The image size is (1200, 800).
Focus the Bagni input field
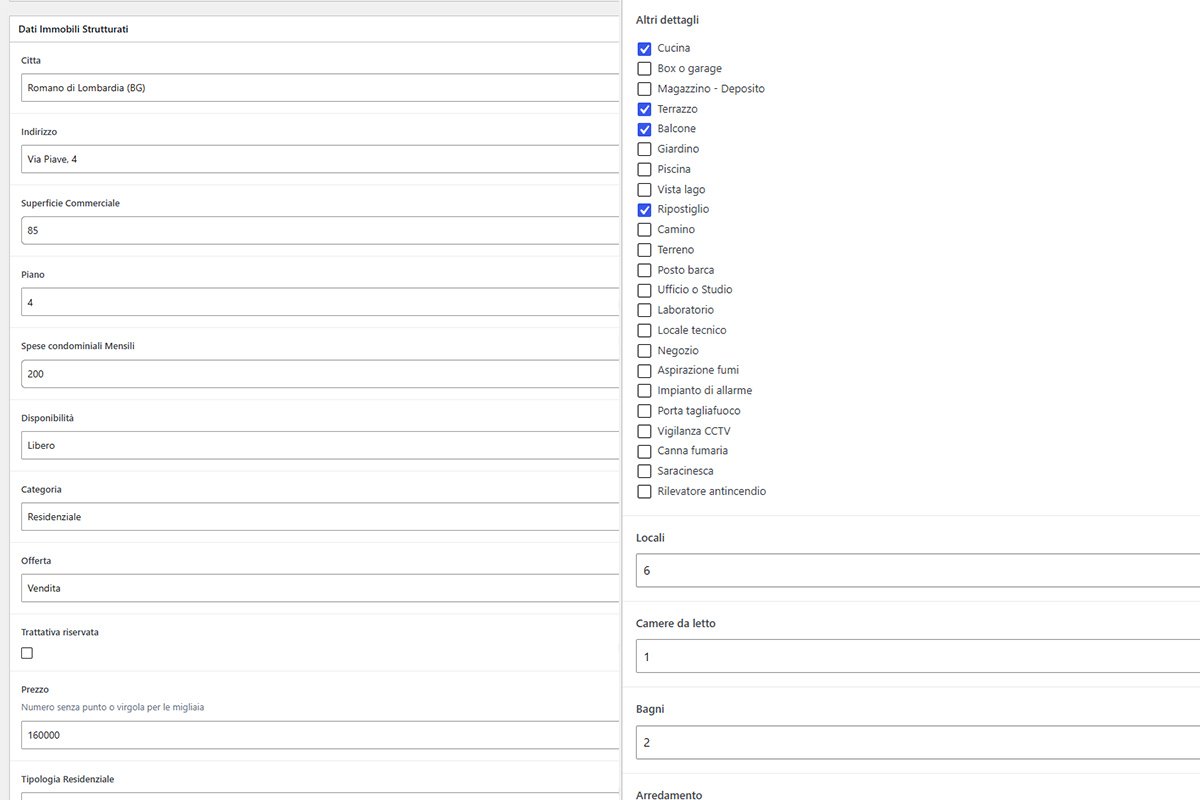(x=918, y=742)
